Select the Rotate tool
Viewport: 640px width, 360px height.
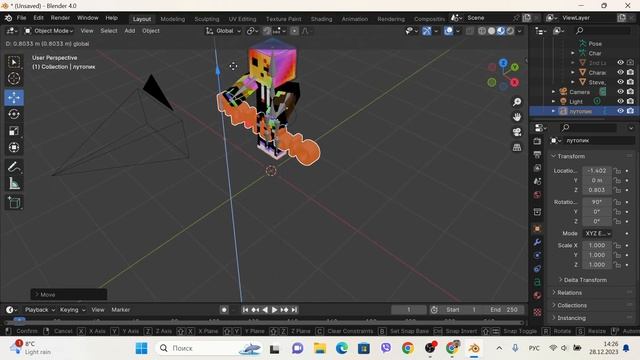(x=14, y=114)
